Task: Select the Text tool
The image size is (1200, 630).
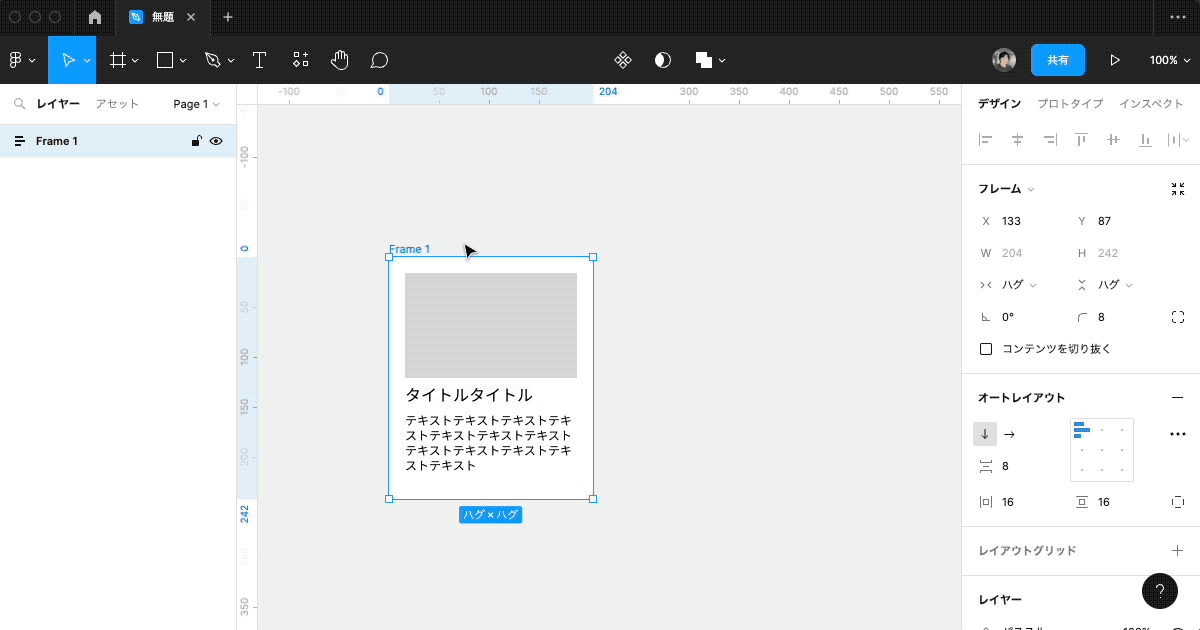Action: coord(259,60)
